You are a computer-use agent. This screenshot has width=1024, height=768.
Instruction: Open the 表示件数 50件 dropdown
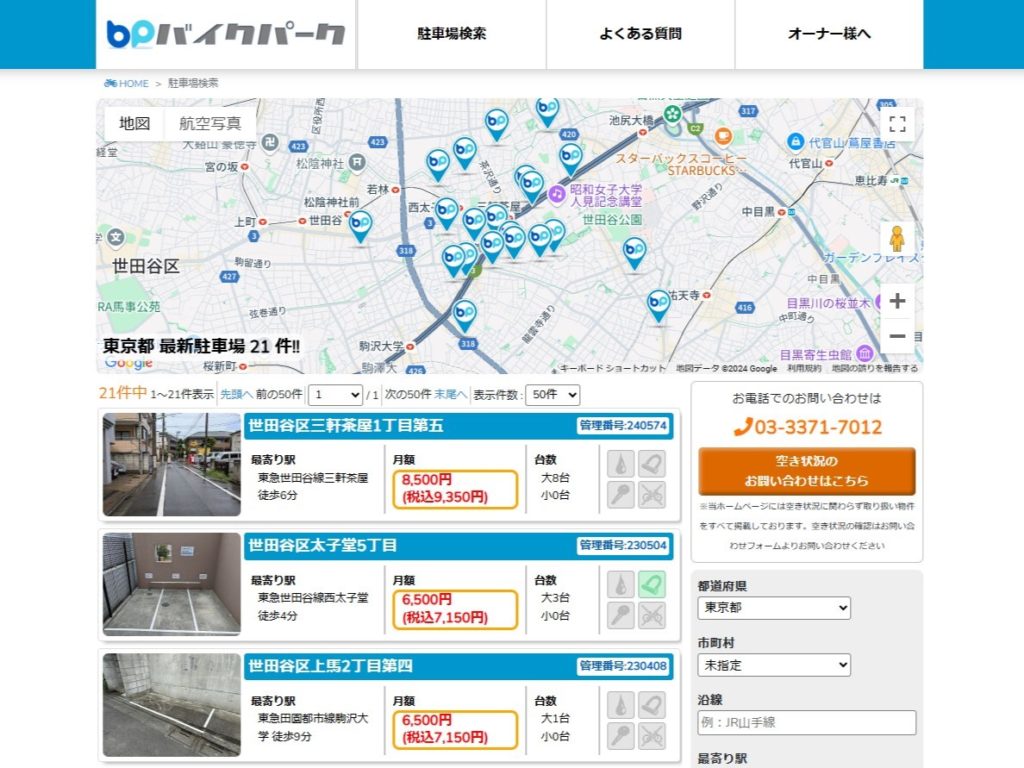(x=552, y=395)
